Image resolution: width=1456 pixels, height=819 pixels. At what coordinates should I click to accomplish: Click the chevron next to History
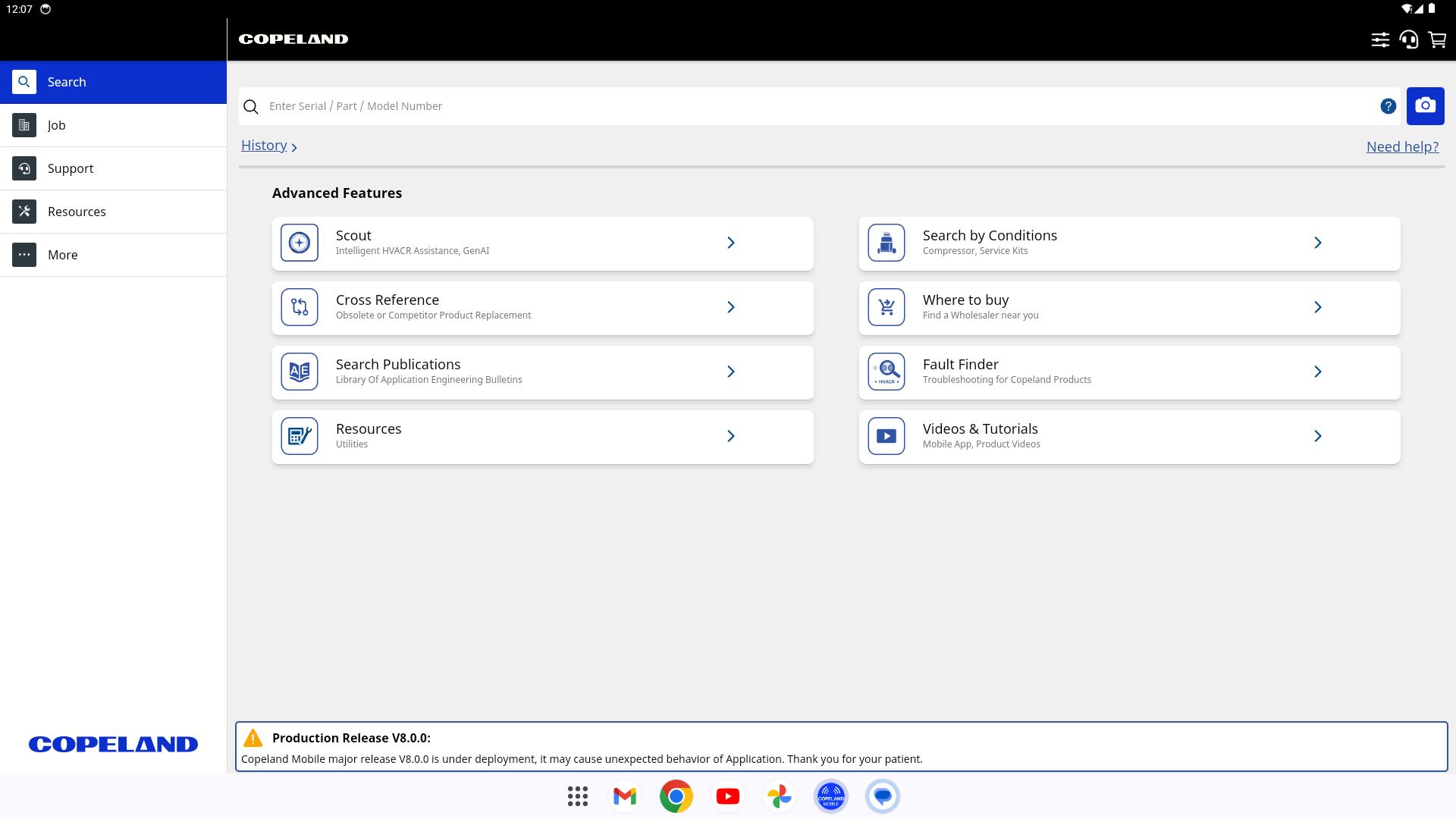(x=294, y=147)
